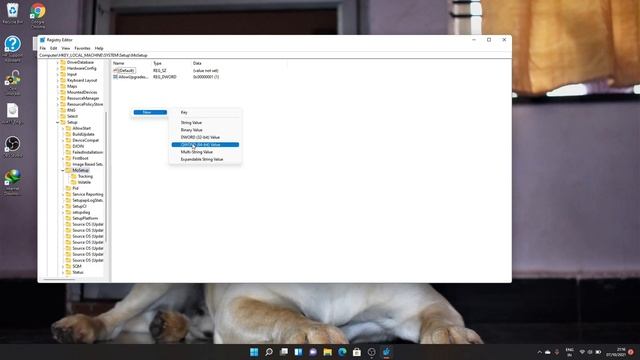Click the ResourcePolicyStore folder icon
The height and width of the screenshot is (360, 640).
coord(63,104)
